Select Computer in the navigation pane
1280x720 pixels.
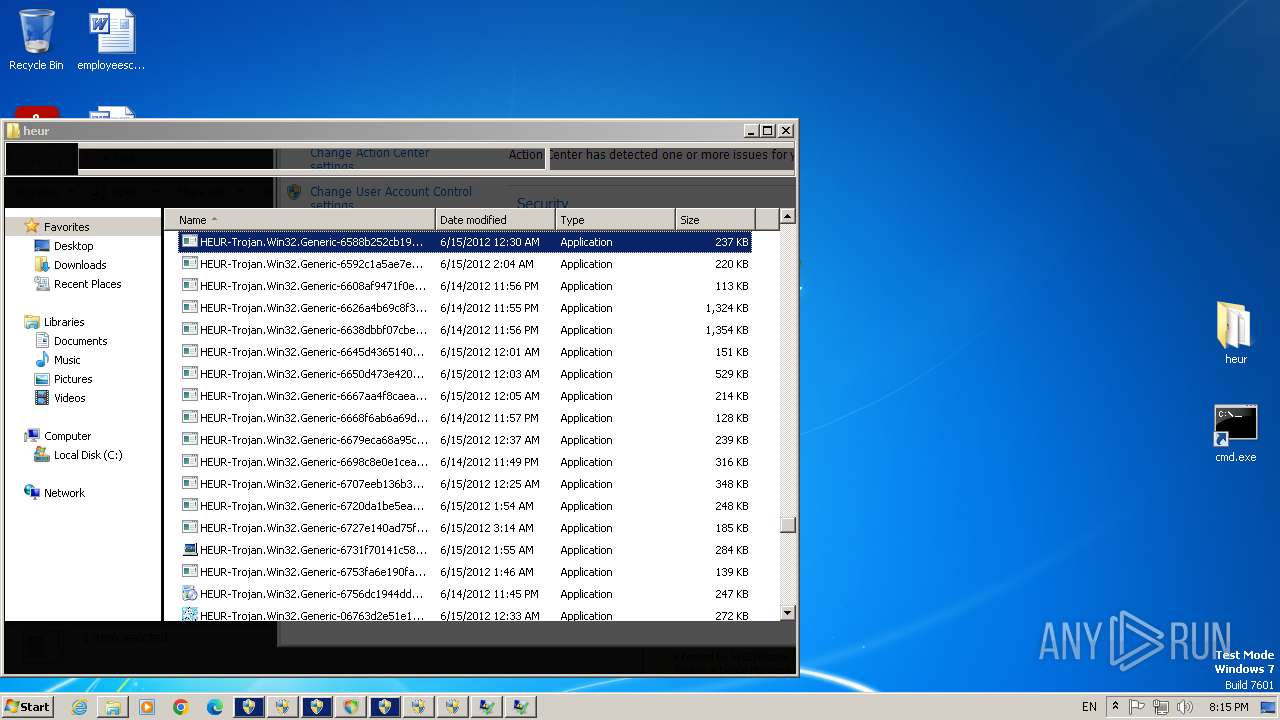[67, 436]
